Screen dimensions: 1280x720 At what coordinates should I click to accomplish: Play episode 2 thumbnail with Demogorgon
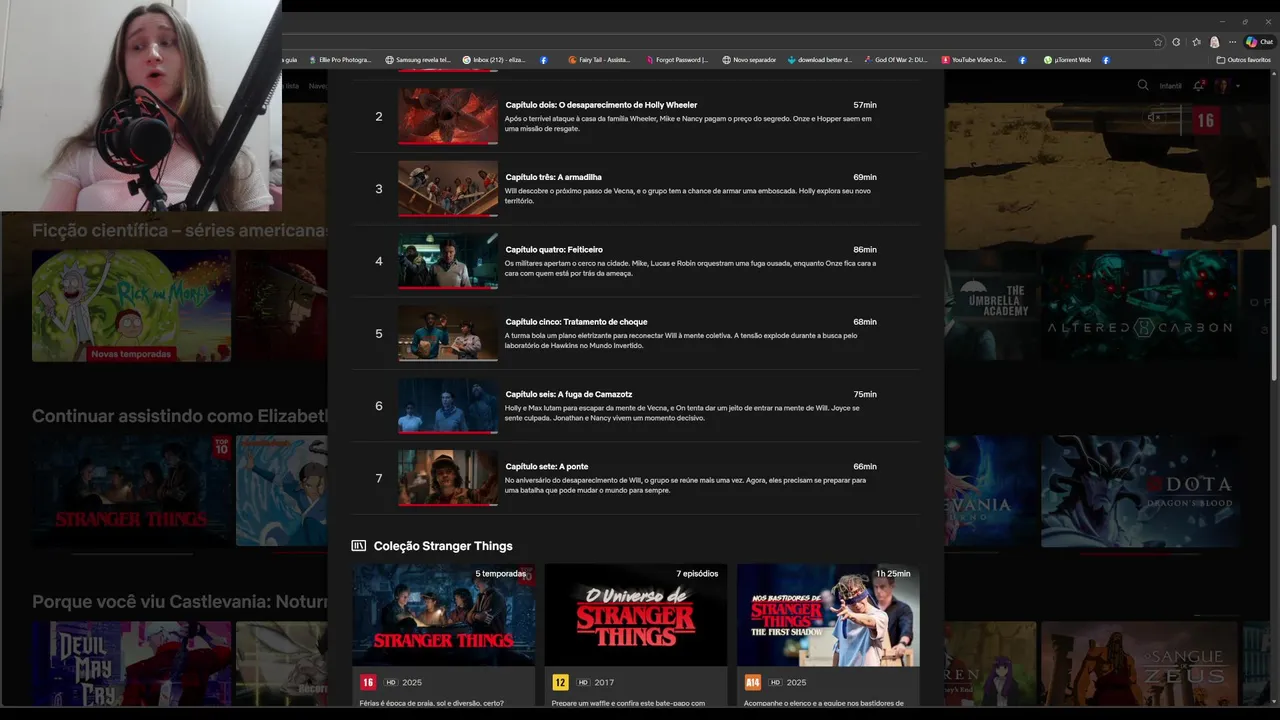[x=448, y=117]
